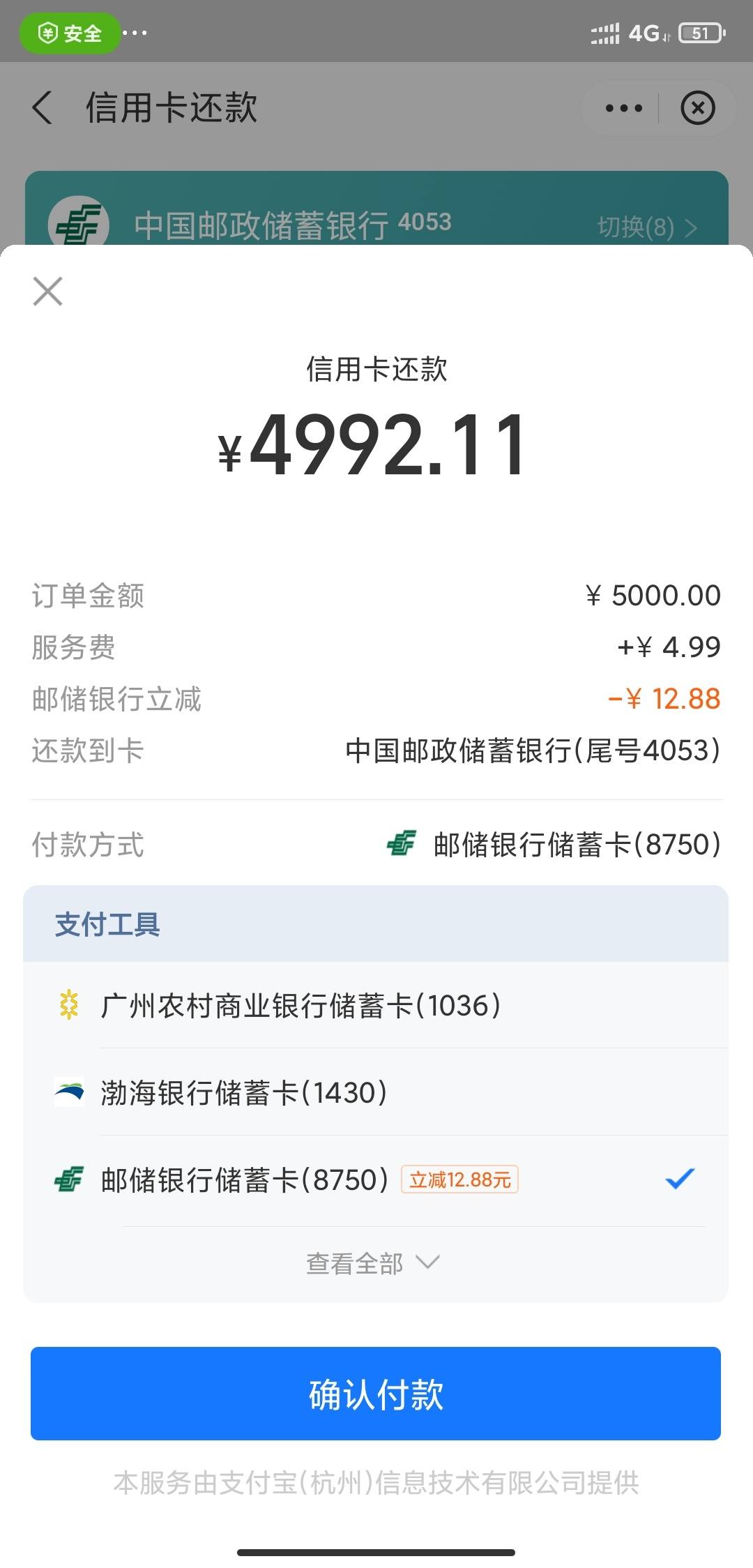Close the payment sheet with X icon
The height and width of the screenshot is (1568, 753).
(47, 291)
